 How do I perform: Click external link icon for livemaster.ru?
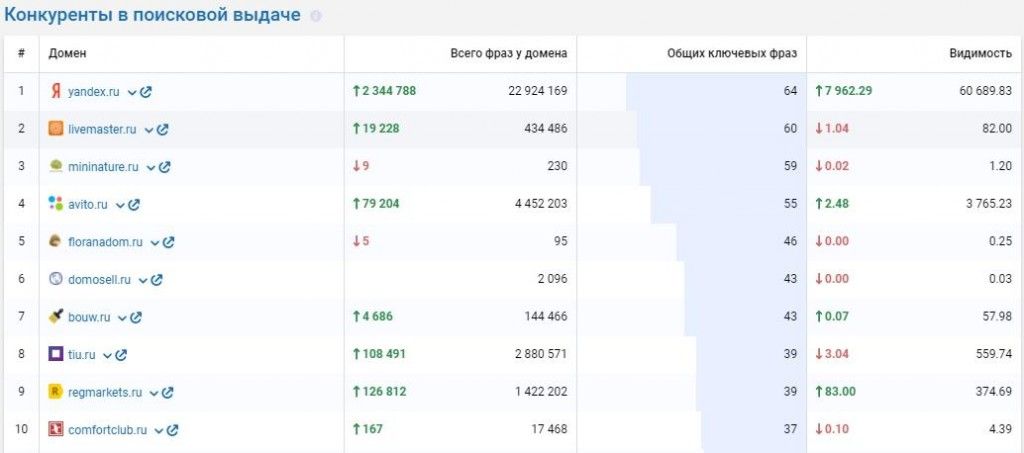(163, 129)
